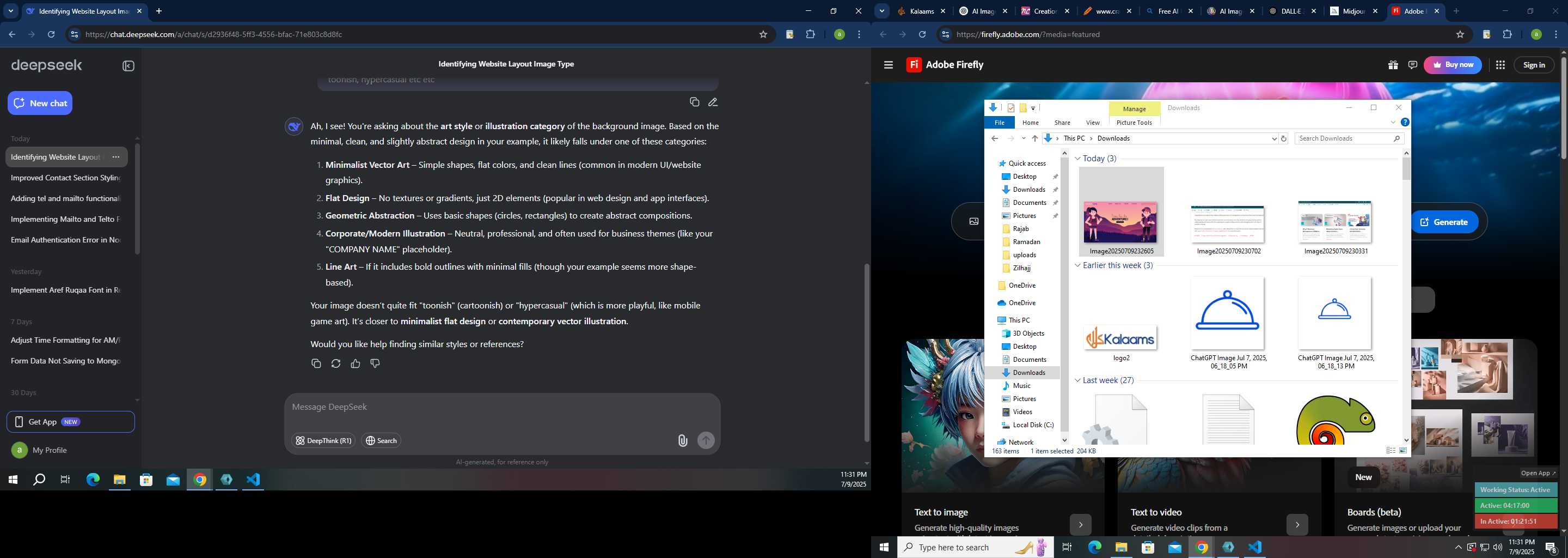Click Buy now in Firefly
Screen dimensions: 1568x558
pyautogui.click(x=1453, y=64)
